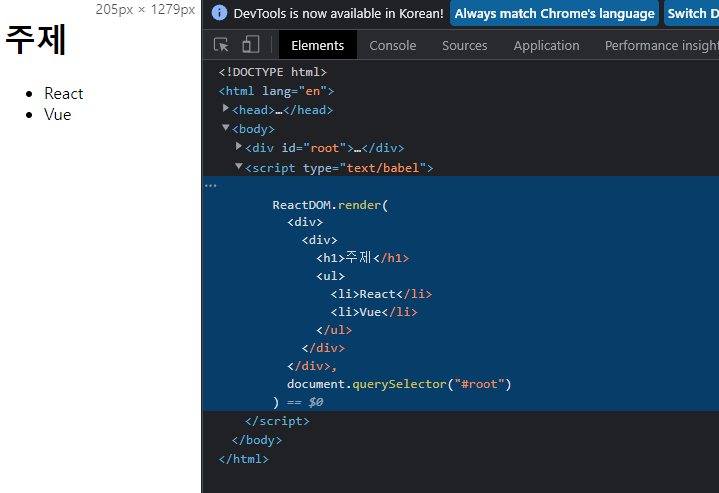Click the opening ul tag code line
The image size is (719, 493).
pyautogui.click(x=330, y=276)
